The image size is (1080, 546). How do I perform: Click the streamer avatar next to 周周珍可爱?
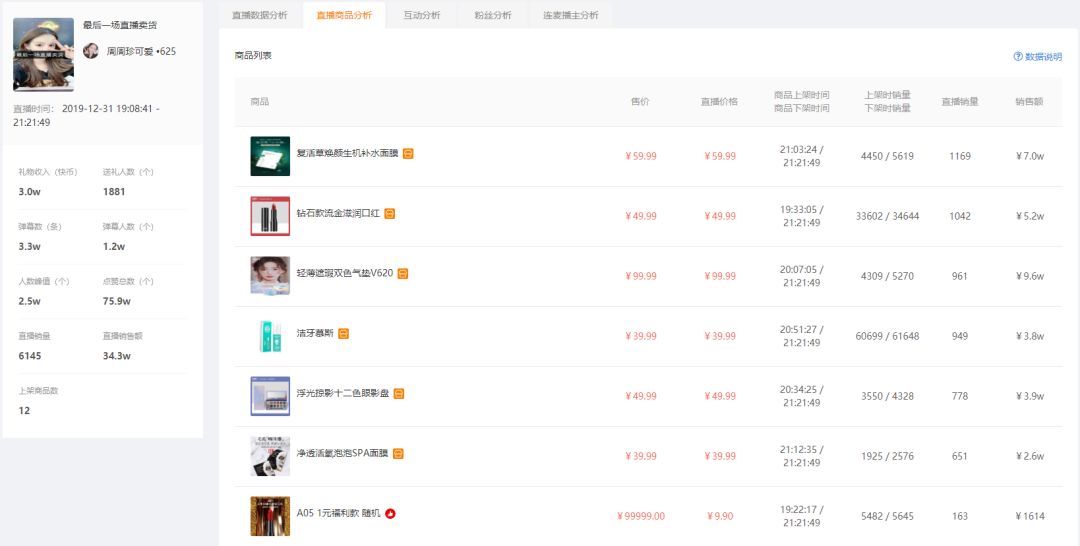(x=91, y=51)
